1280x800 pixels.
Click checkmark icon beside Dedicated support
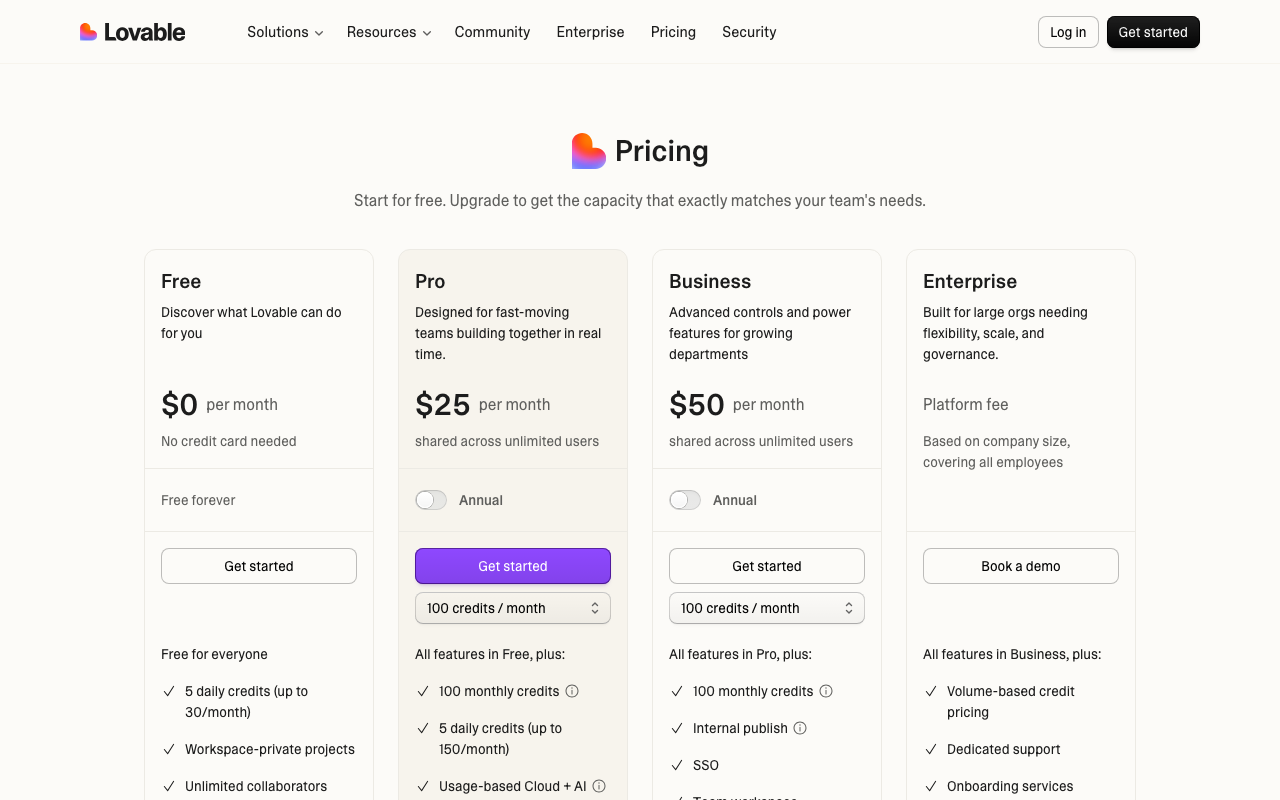(x=931, y=749)
